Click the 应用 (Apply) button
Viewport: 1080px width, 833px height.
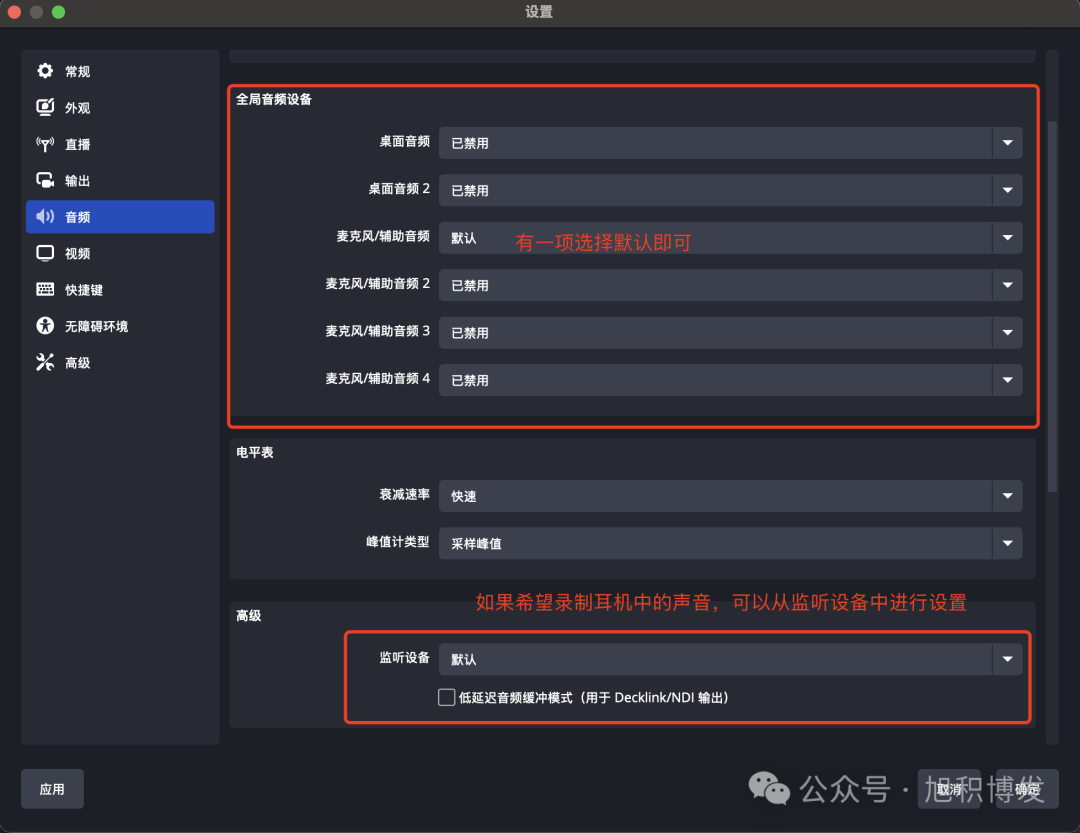[x=52, y=789]
